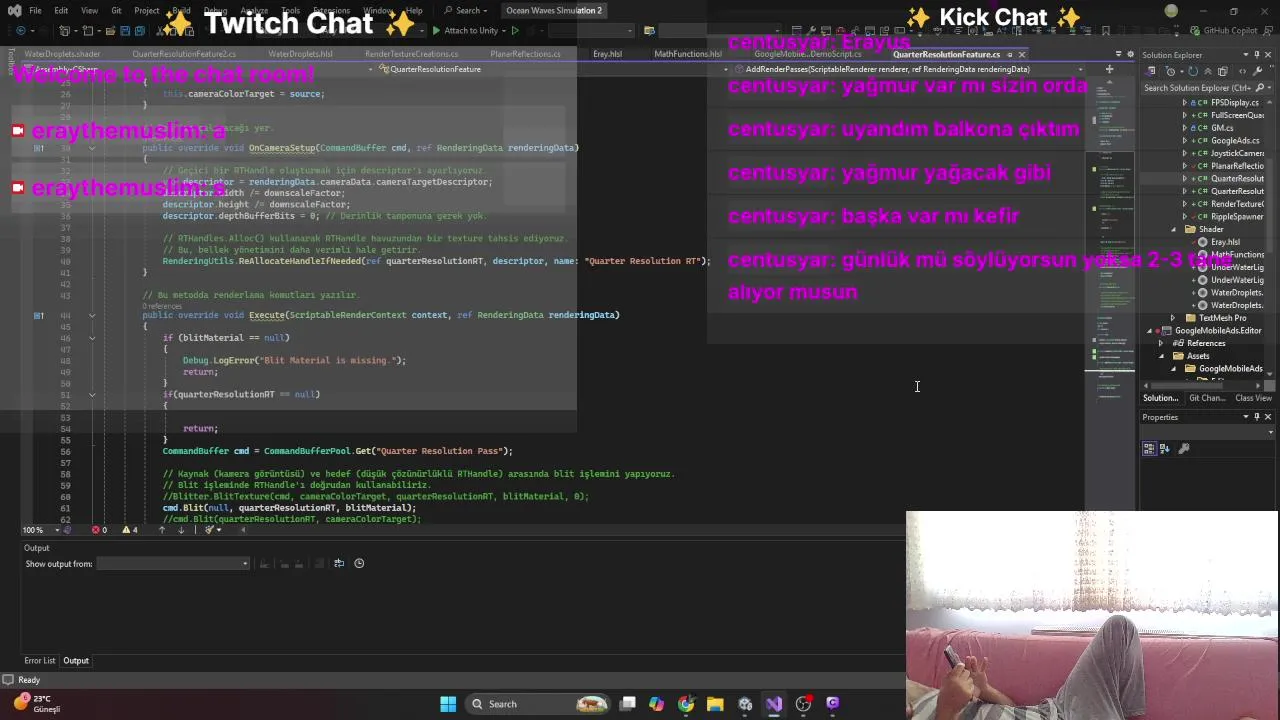The height and width of the screenshot is (720, 1280).
Task: Expand the References node
Action: coord(1161,343)
